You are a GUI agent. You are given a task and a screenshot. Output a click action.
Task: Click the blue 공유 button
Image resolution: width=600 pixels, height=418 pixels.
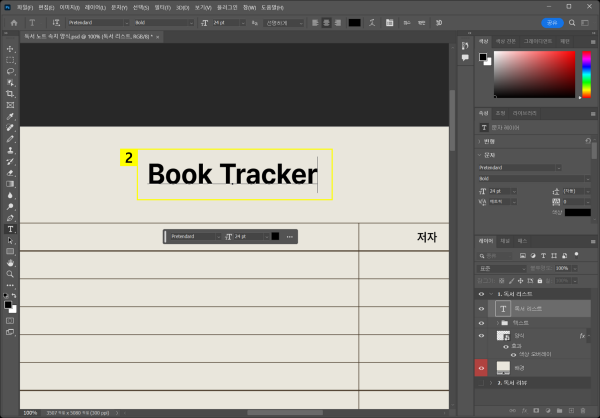(x=550, y=21)
